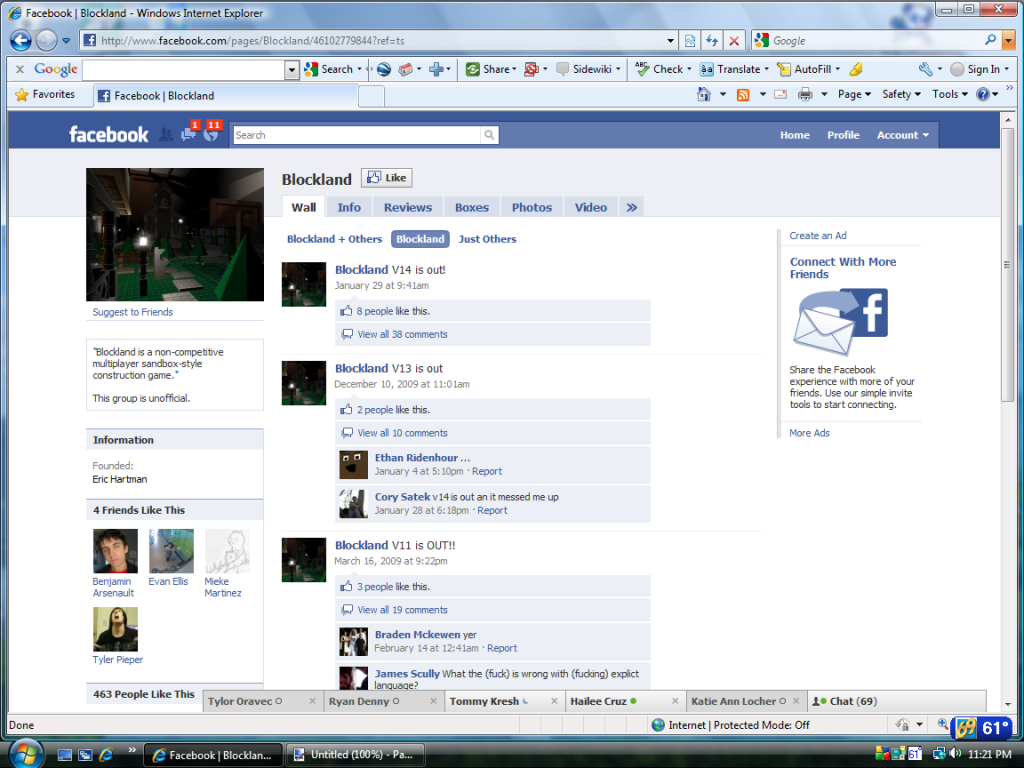Click the Home link in Facebook header

(795, 135)
